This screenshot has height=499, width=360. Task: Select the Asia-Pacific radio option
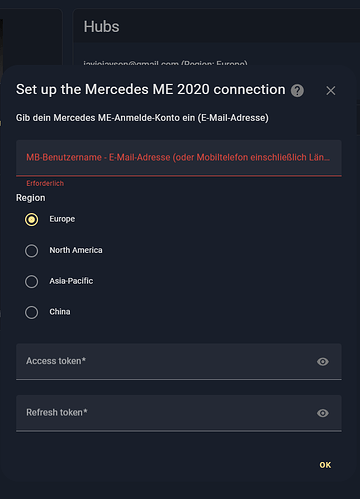pyautogui.click(x=32, y=281)
